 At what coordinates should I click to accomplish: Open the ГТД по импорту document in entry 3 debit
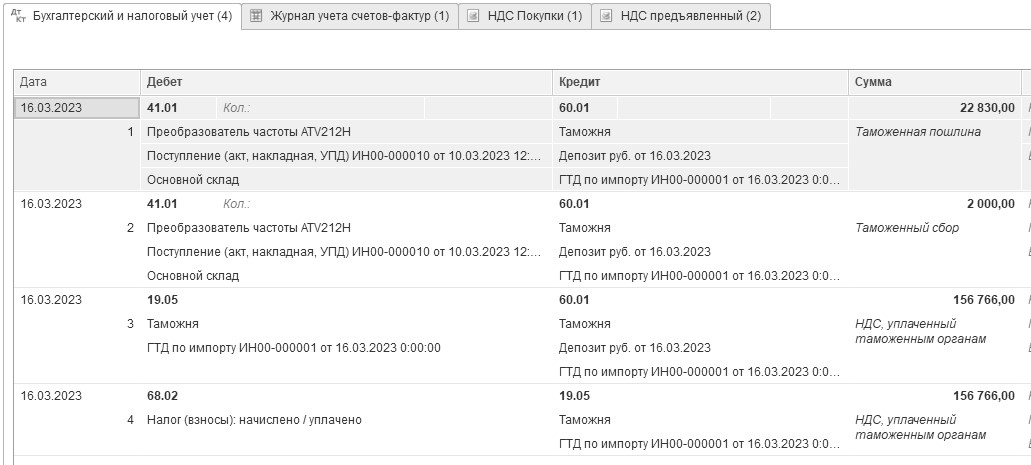[x=293, y=347]
